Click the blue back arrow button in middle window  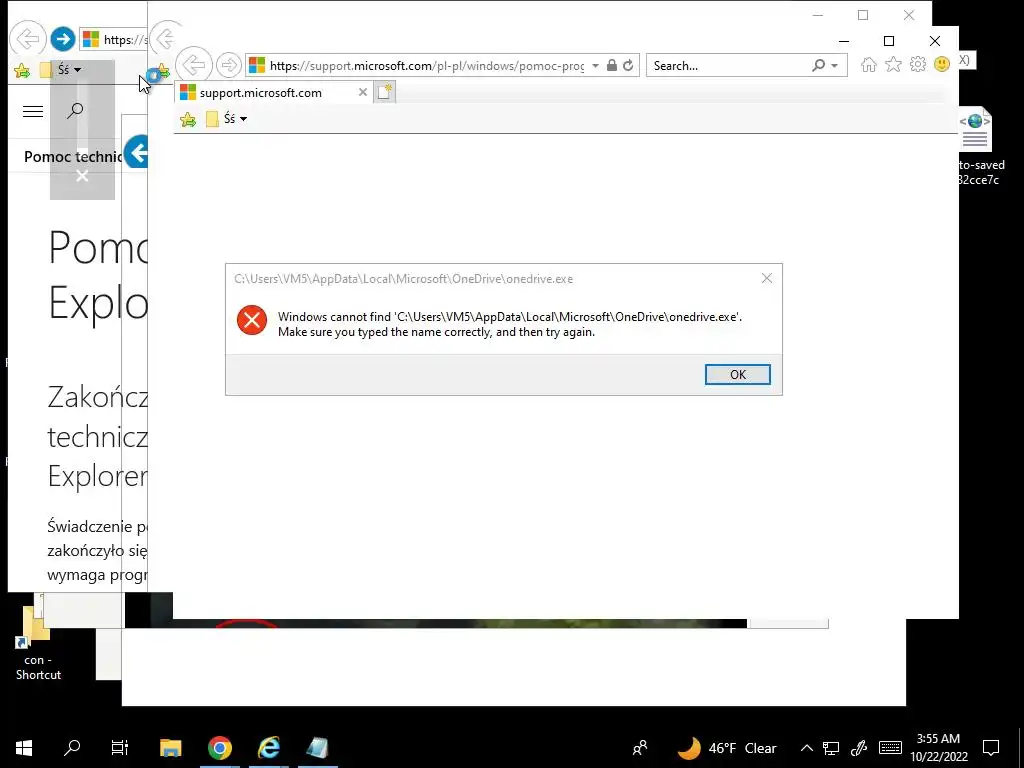pyautogui.click(x=136, y=152)
